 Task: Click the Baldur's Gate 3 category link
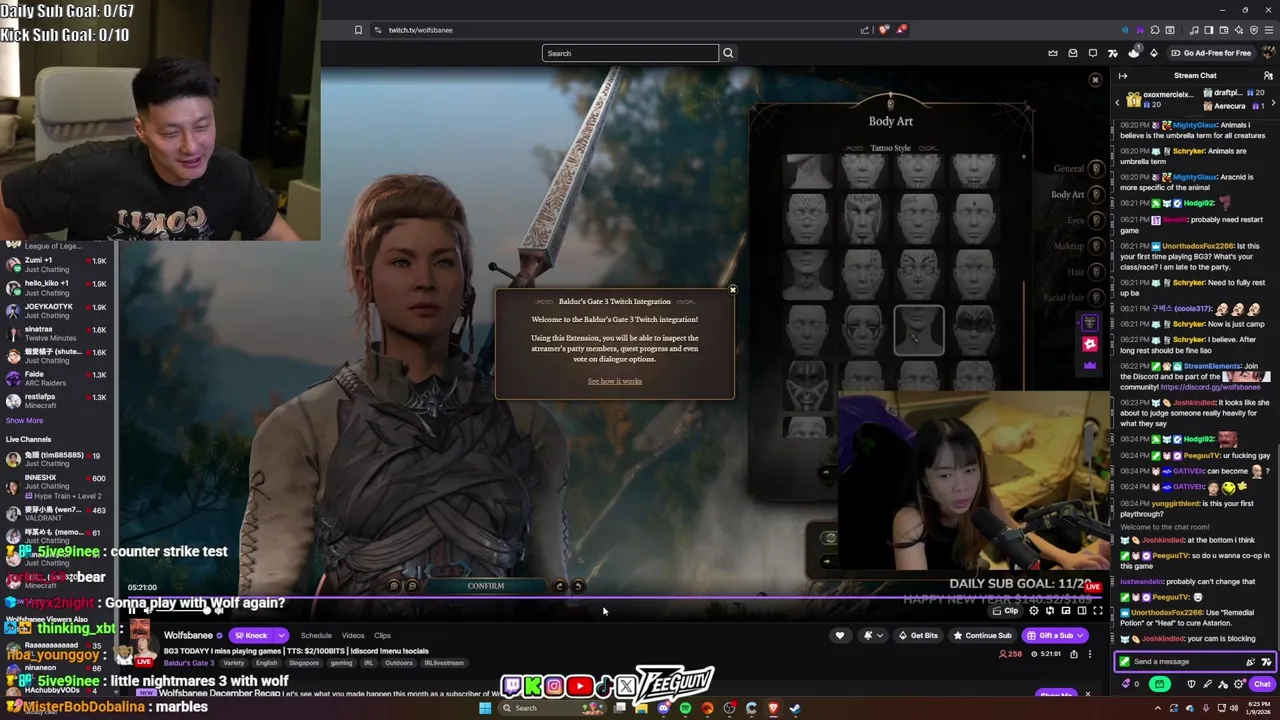click(189, 663)
